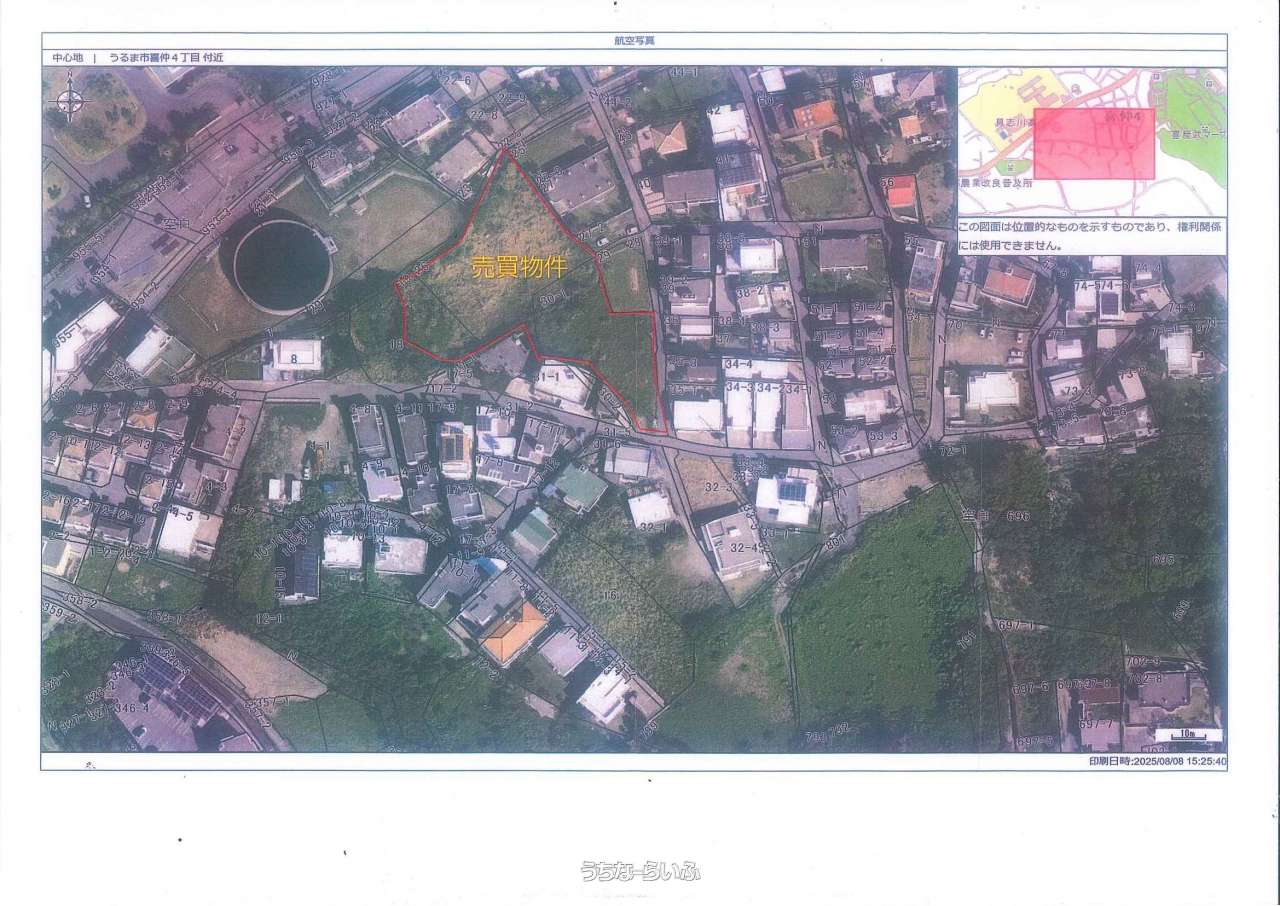1280x906 pixels.
Task: Click the red highlighted area in the inset map
Action: (1094, 144)
